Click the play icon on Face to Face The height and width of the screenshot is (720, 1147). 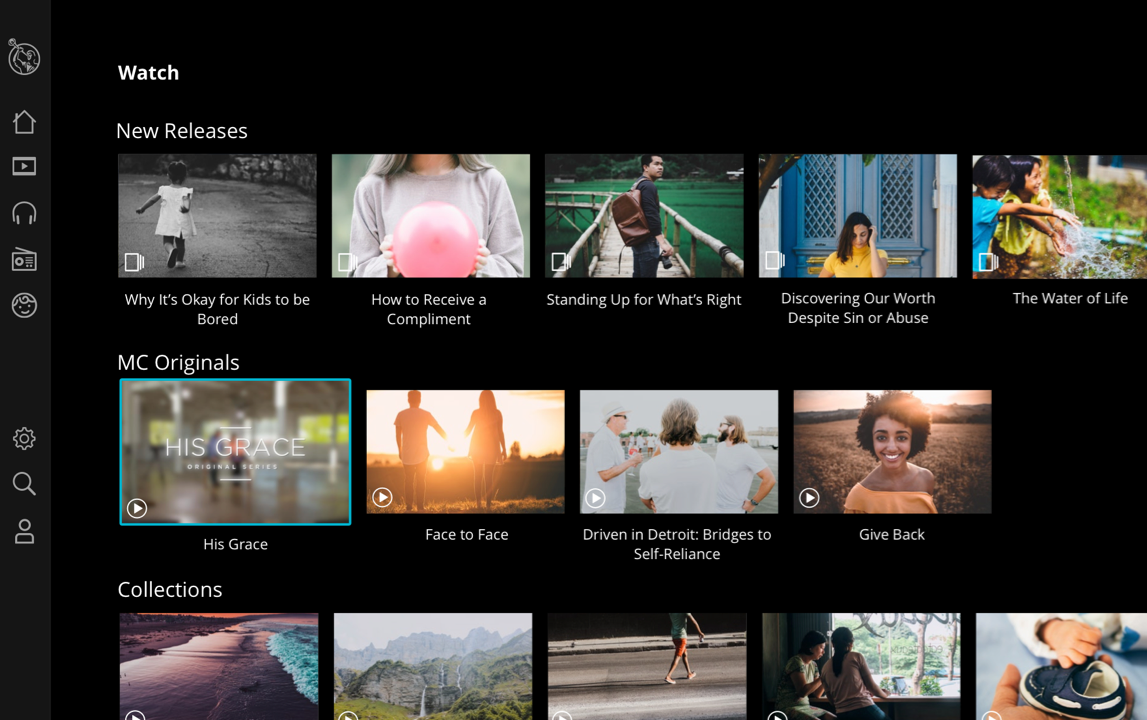click(x=382, y=498)
